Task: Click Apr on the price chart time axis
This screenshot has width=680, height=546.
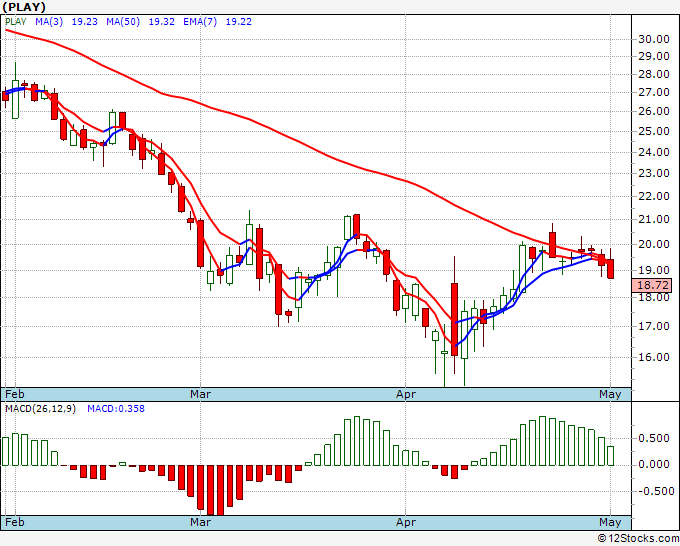Action: pyautogui.click(x=406, y=394)
